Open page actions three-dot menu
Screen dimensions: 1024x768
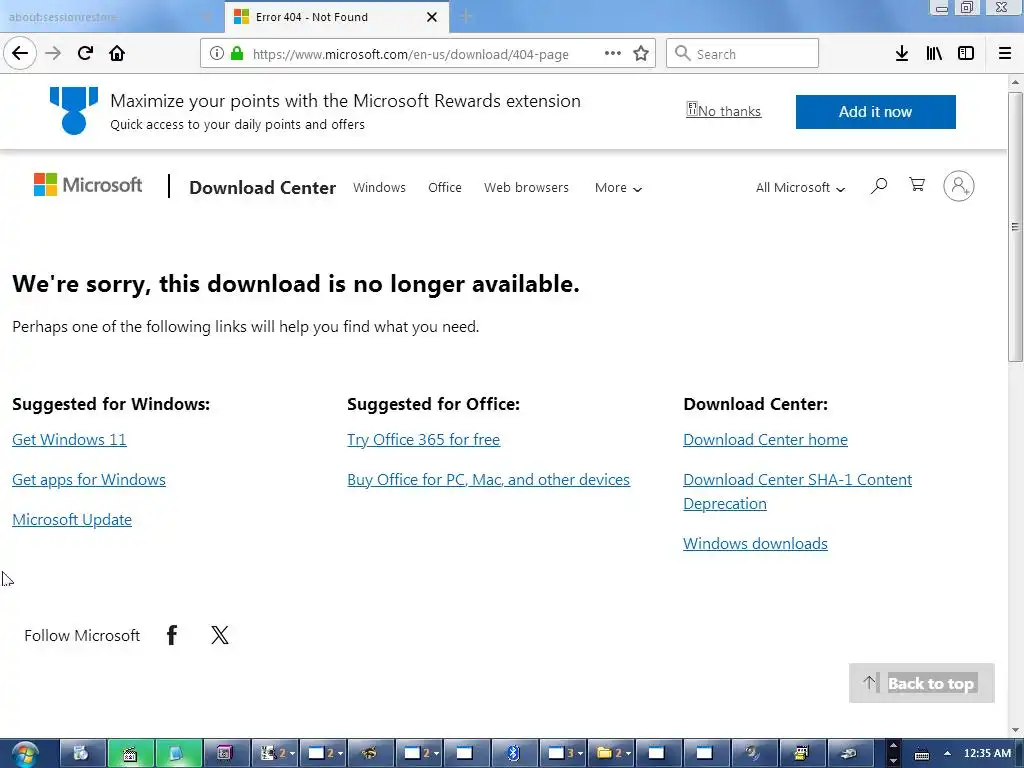point(613,54)
